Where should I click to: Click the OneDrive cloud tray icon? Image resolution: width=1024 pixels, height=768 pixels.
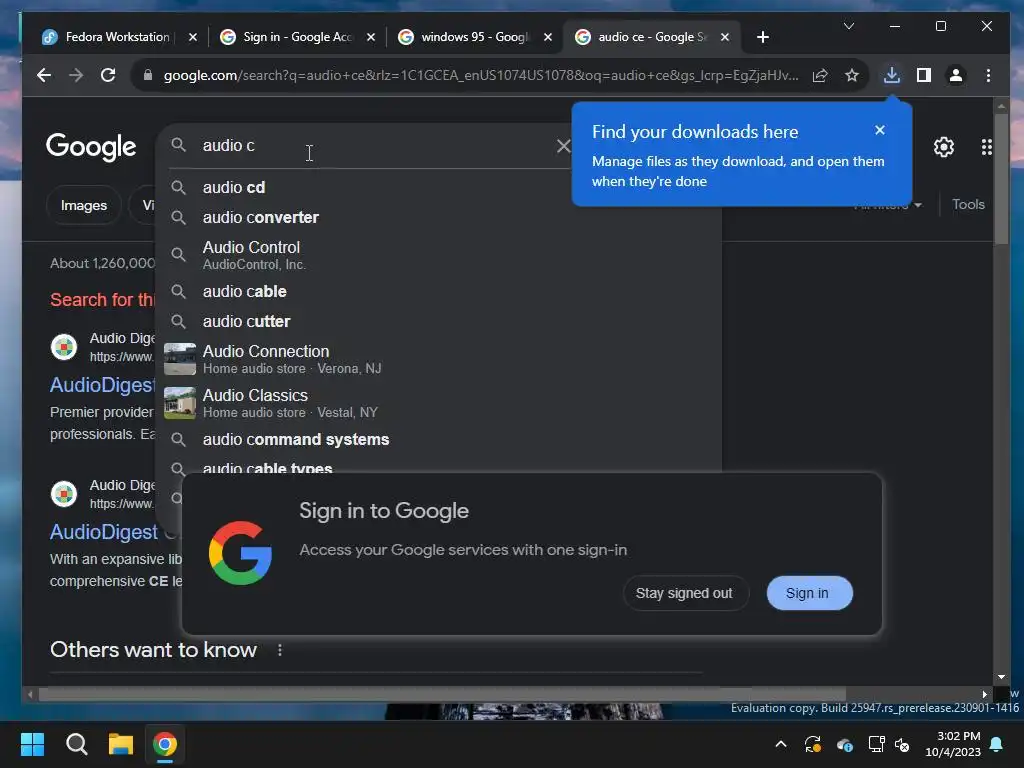pos(844,744)
